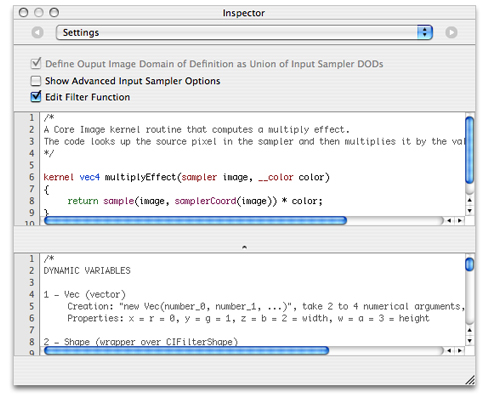Viewport: 489px width, 398px height.
Task: Click the vertical scroll thumb of kernel editor
Action: (470, 150)
